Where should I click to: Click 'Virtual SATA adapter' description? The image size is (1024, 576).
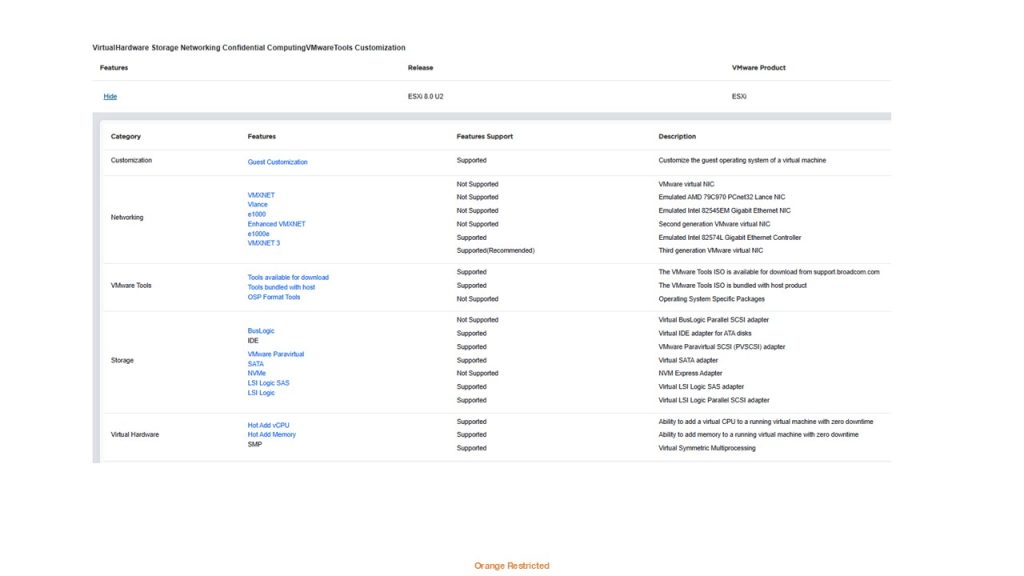pos(688,360)
